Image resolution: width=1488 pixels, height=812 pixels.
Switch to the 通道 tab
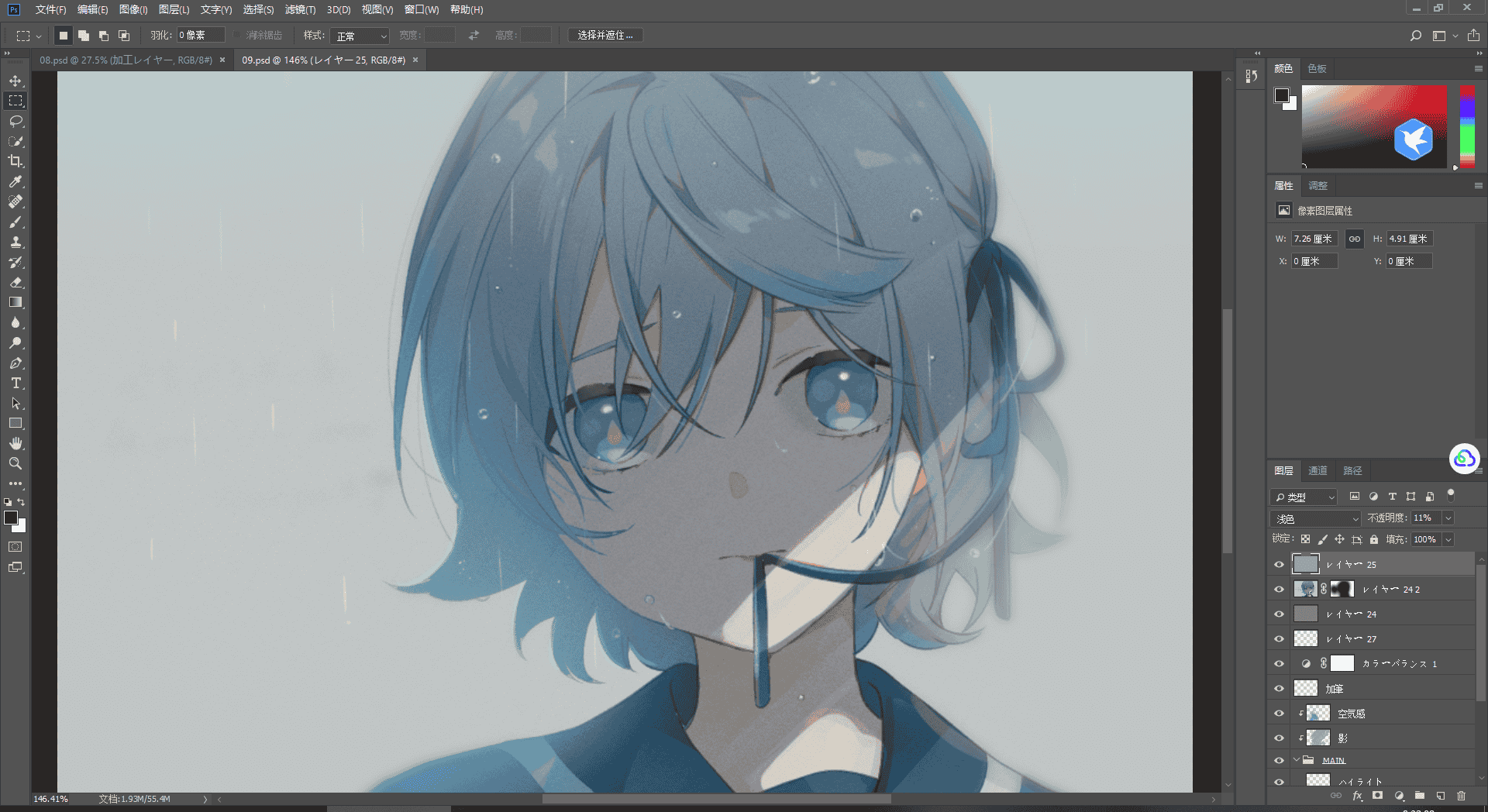1317,470
